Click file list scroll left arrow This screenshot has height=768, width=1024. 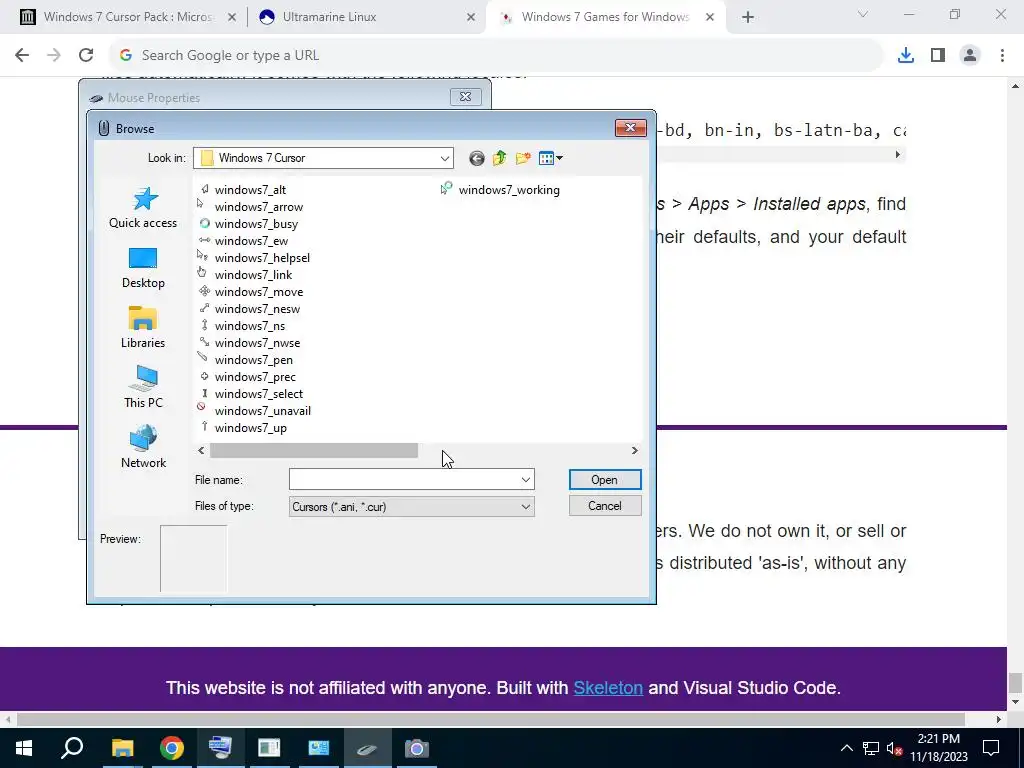pos(201,451)
